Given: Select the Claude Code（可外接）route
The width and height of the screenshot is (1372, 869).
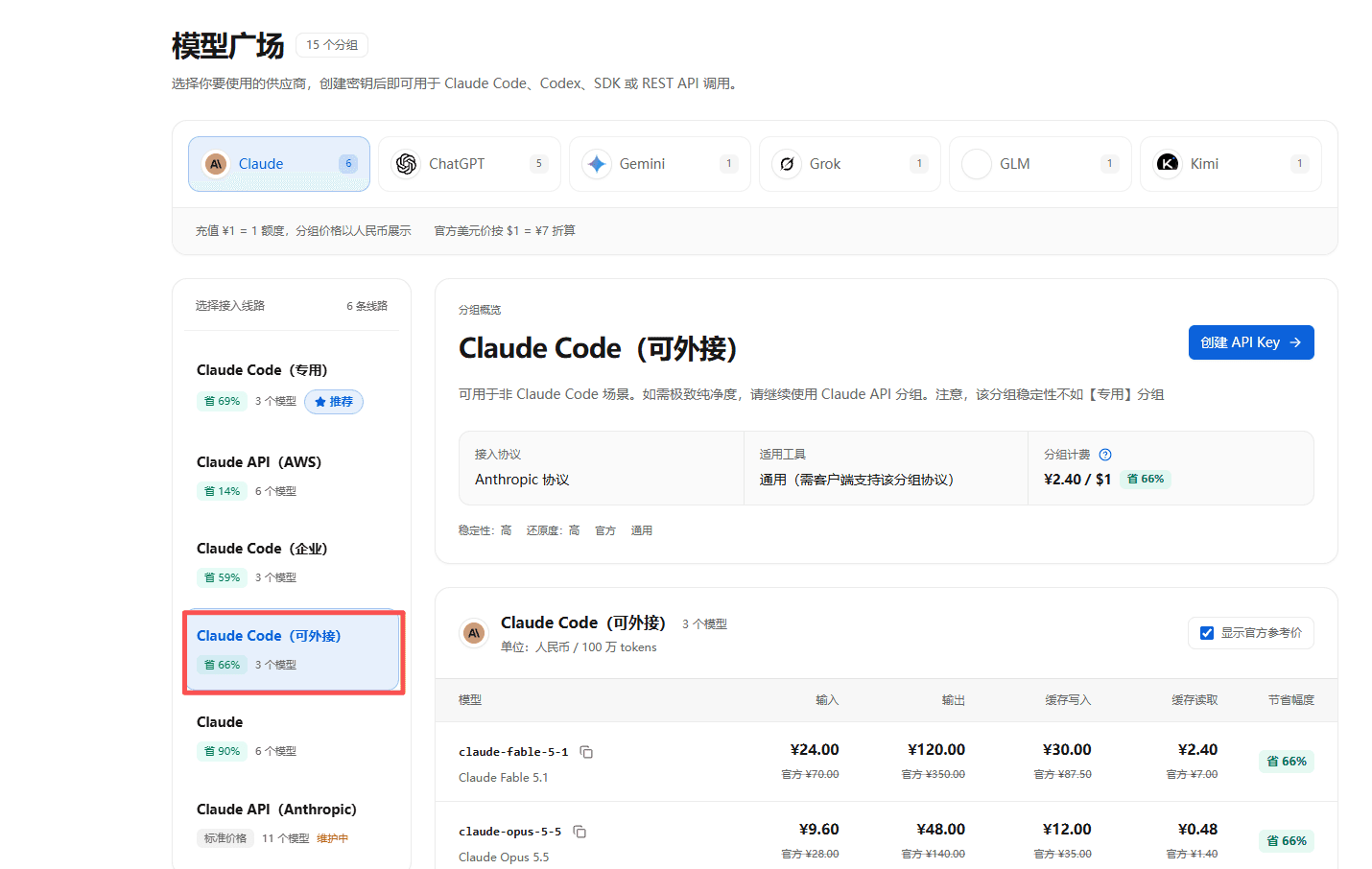Looking at the screenshot, I should click(292, 649).
